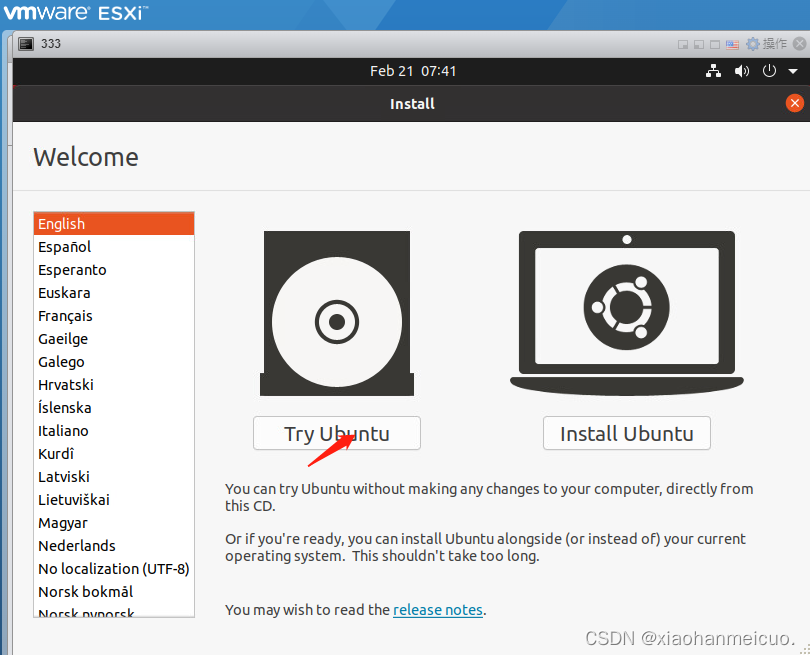Select English in the language list

[x=114, y=224]
